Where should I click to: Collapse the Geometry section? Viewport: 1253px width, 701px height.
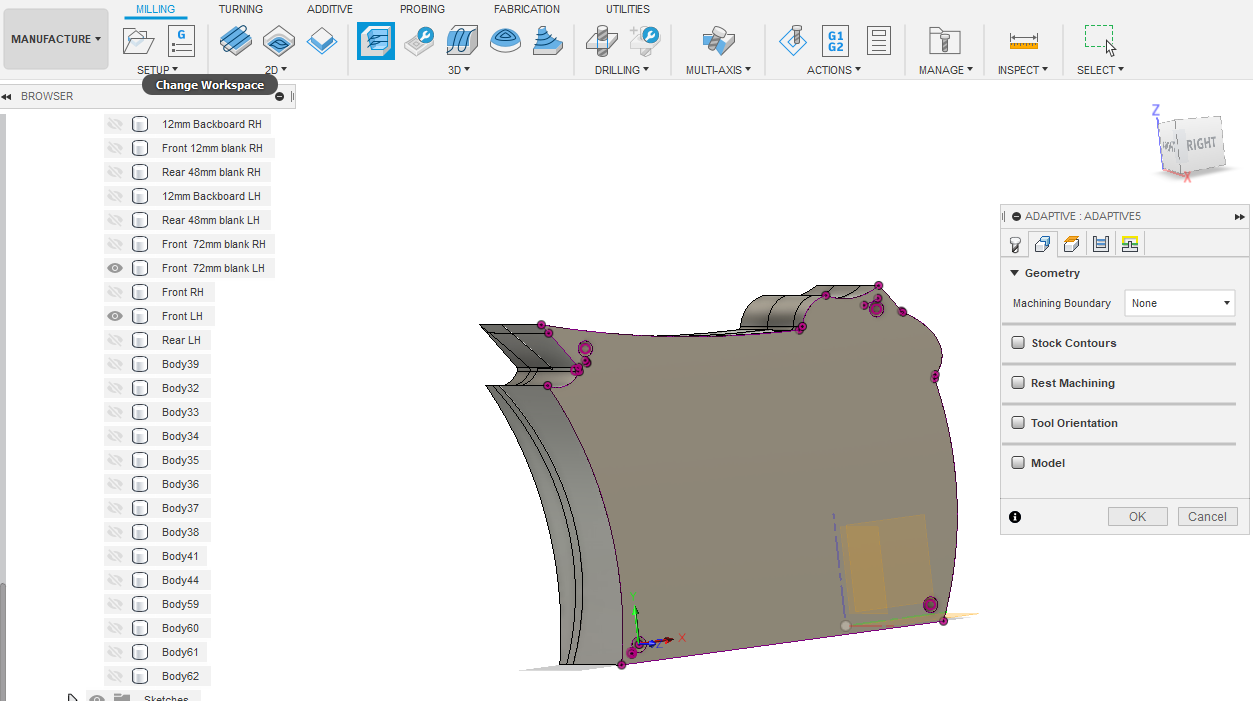(1014, 273)
